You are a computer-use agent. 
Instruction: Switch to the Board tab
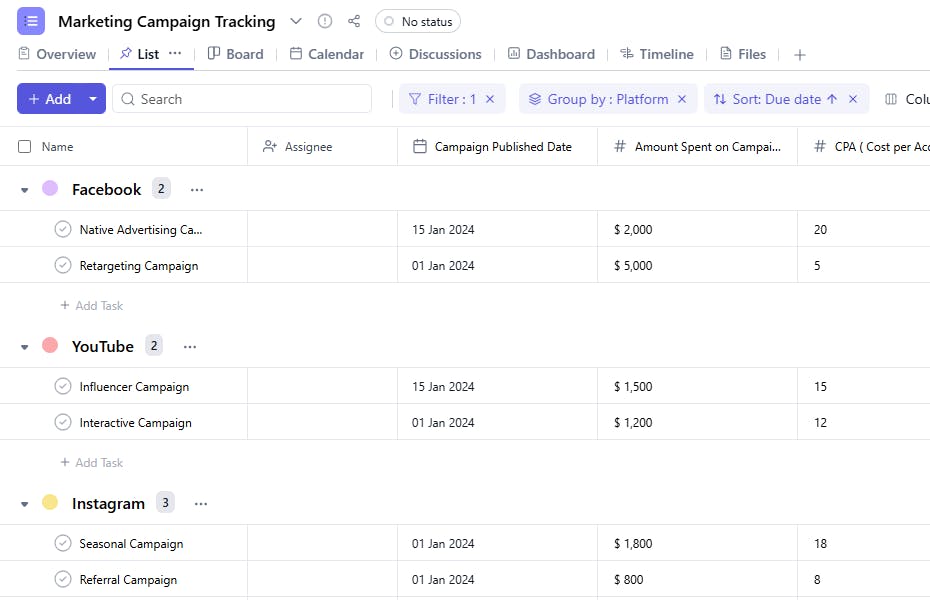235,54
